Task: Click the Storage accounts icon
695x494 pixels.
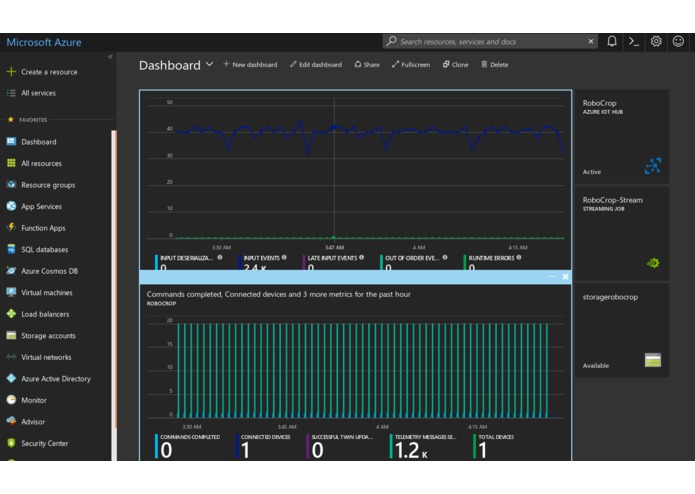Action: (x=11, y=335)
